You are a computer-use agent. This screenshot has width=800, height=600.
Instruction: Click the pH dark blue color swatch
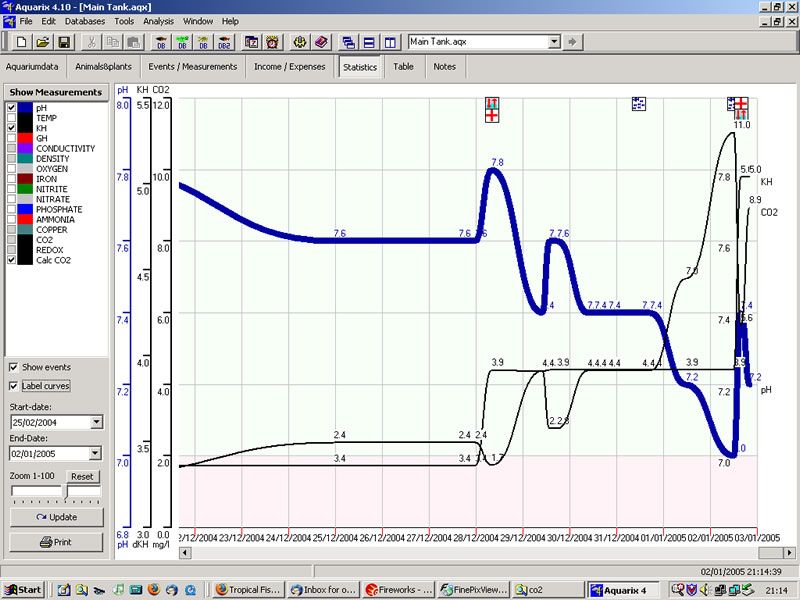tap(25, 108)
